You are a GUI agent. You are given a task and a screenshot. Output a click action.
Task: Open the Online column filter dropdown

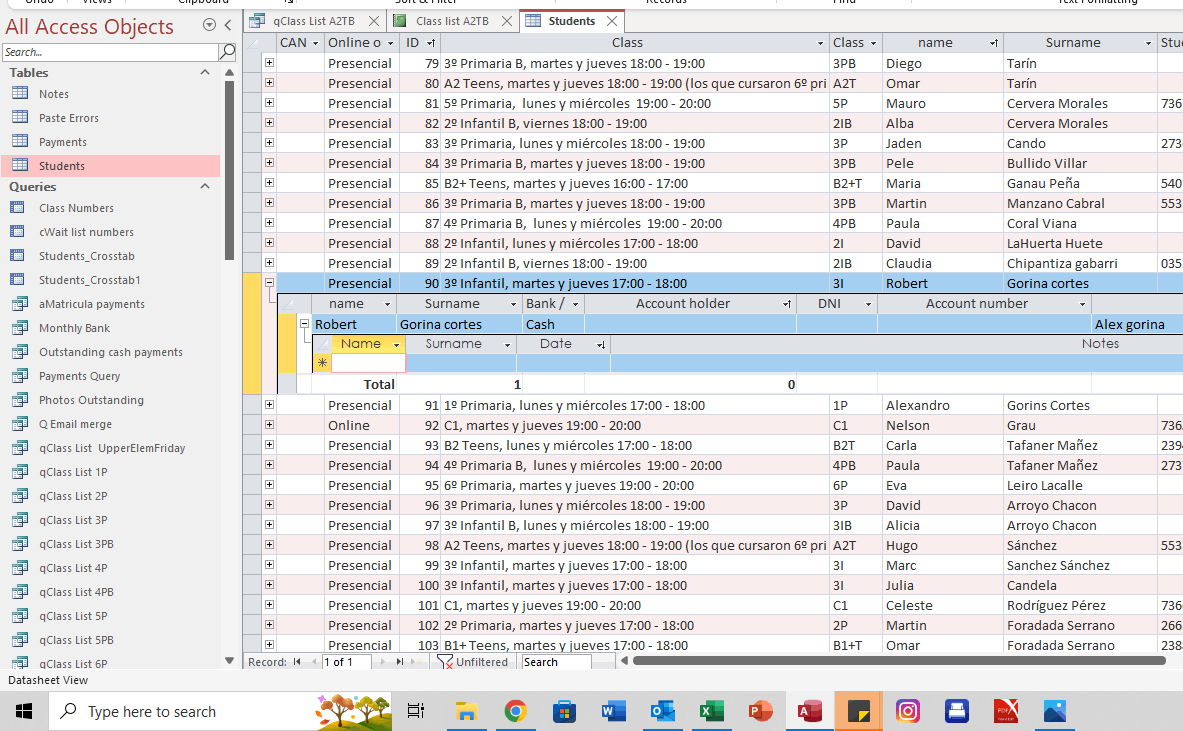tap(390, 43)
